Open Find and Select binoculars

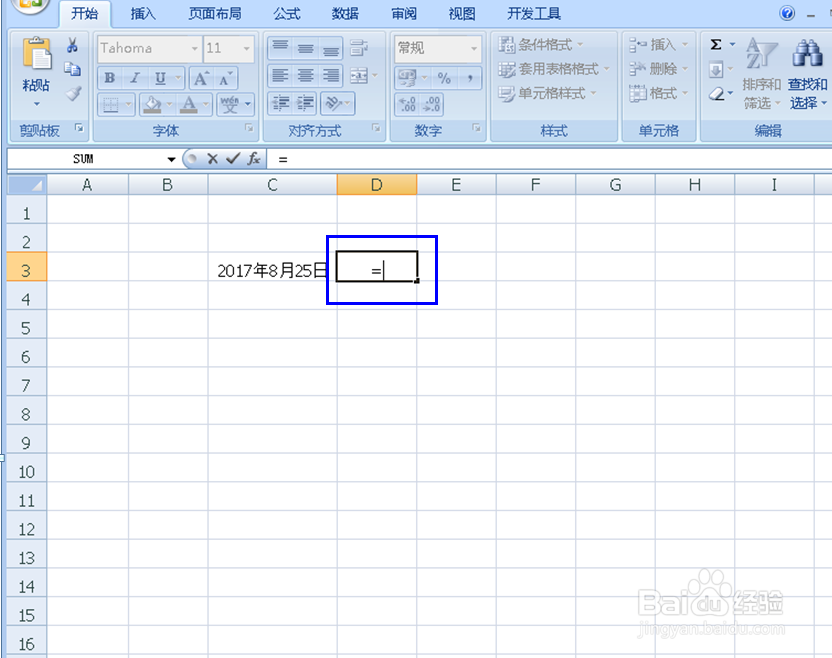point(807,73)
